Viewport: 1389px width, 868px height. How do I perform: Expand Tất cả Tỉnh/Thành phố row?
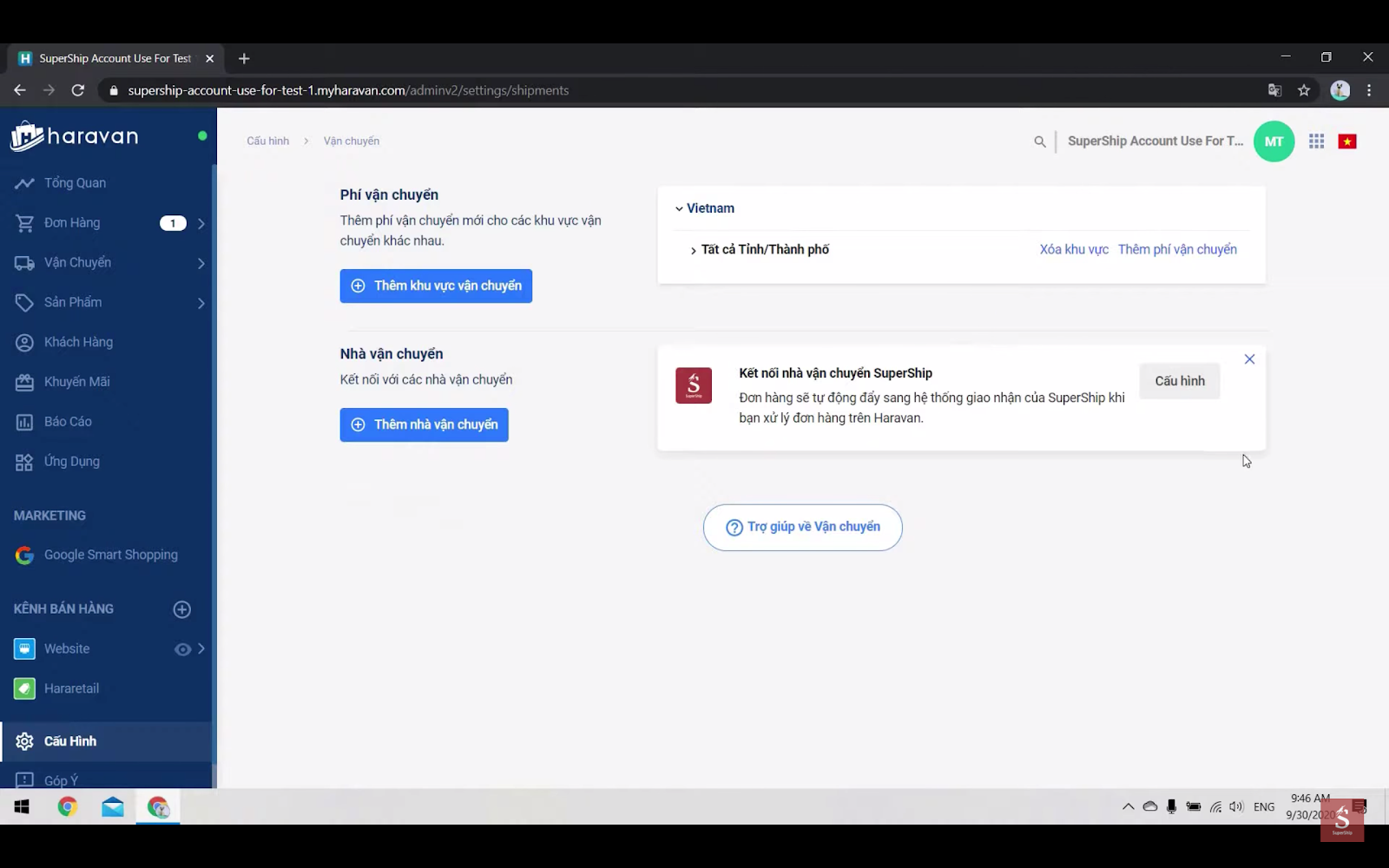693,251
